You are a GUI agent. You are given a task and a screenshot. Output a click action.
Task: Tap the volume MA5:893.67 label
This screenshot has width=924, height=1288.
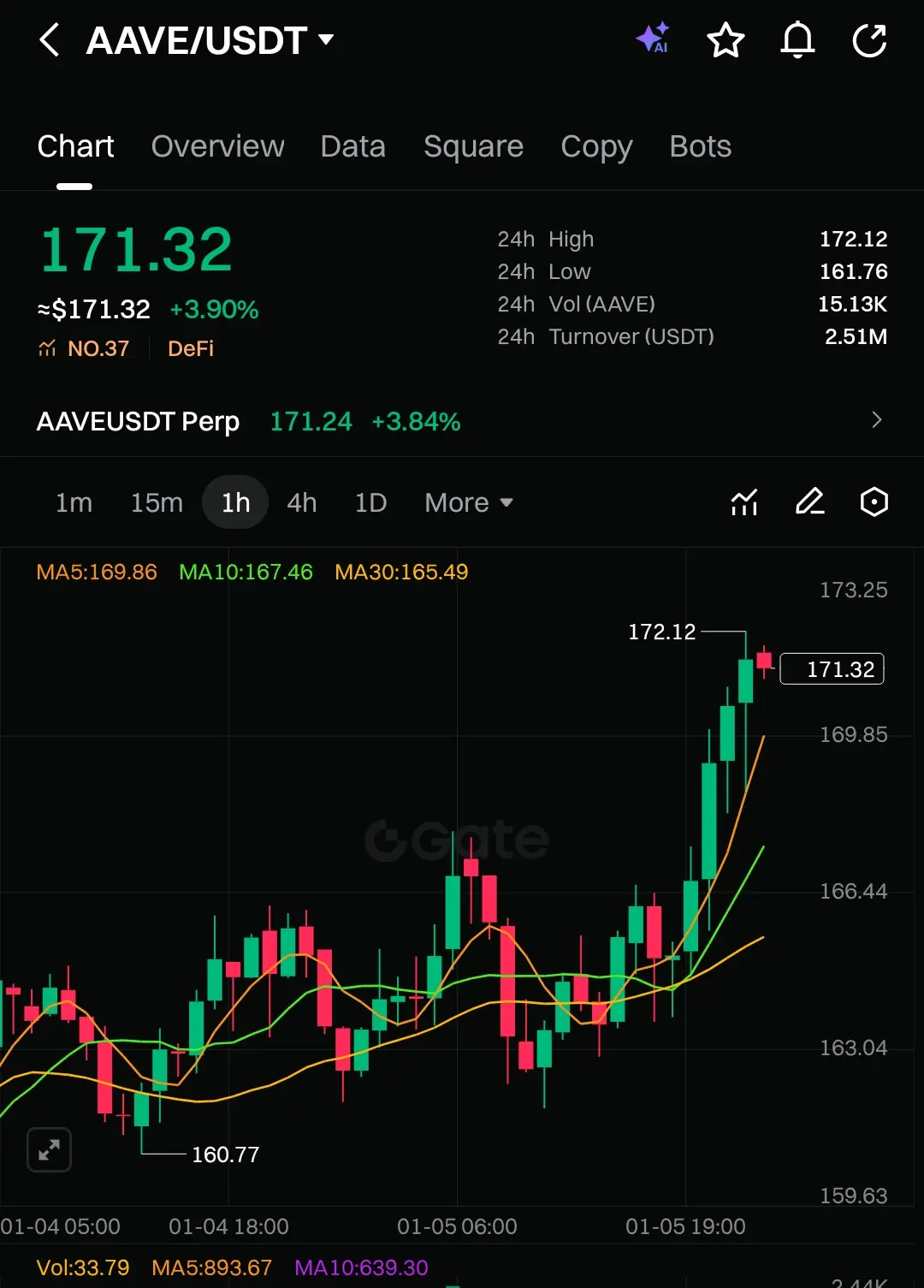tap(211, 1267)
